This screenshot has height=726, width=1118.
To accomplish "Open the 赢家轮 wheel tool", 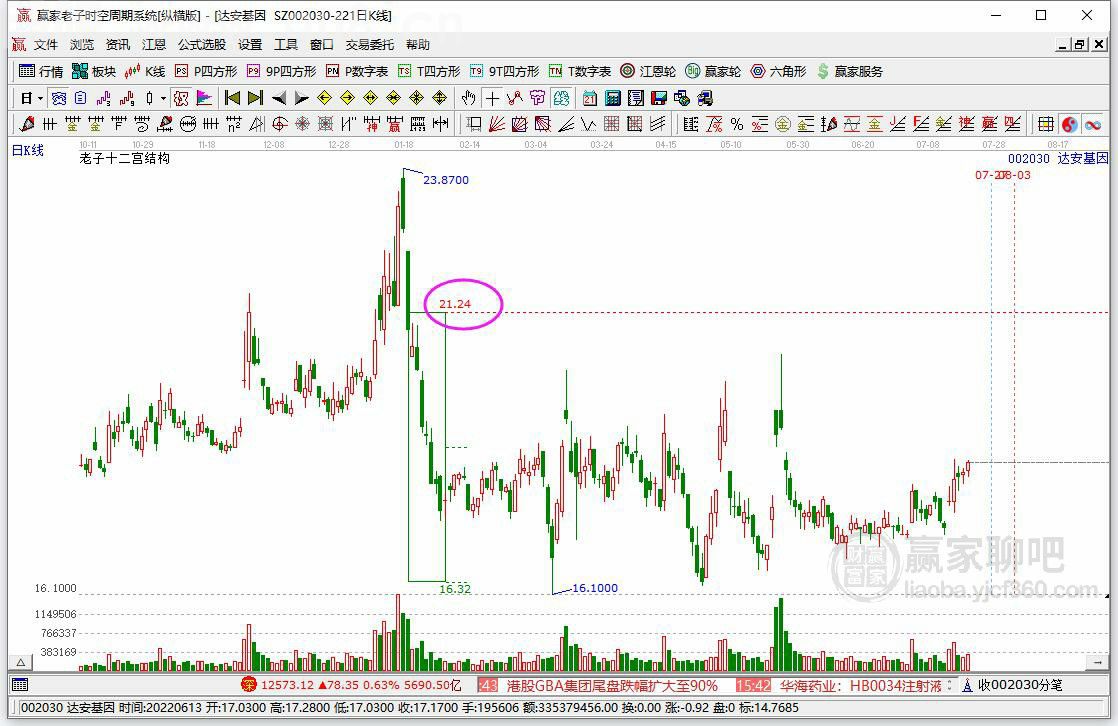I will pyautogui.click(x=713, y=71).
